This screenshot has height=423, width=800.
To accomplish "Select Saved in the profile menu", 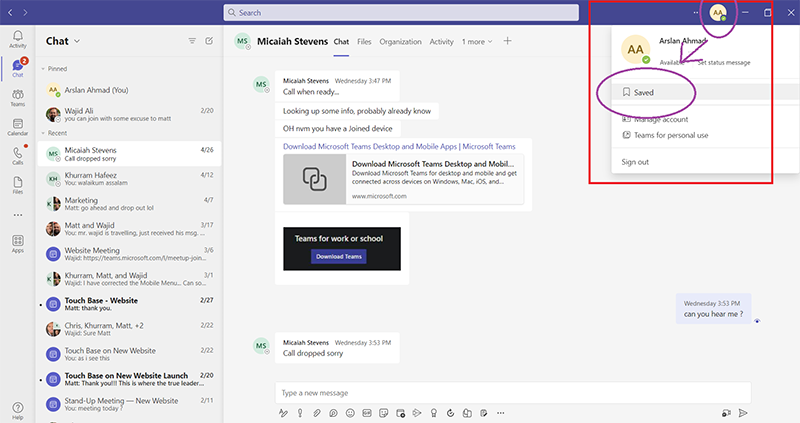I will [643, 92].
